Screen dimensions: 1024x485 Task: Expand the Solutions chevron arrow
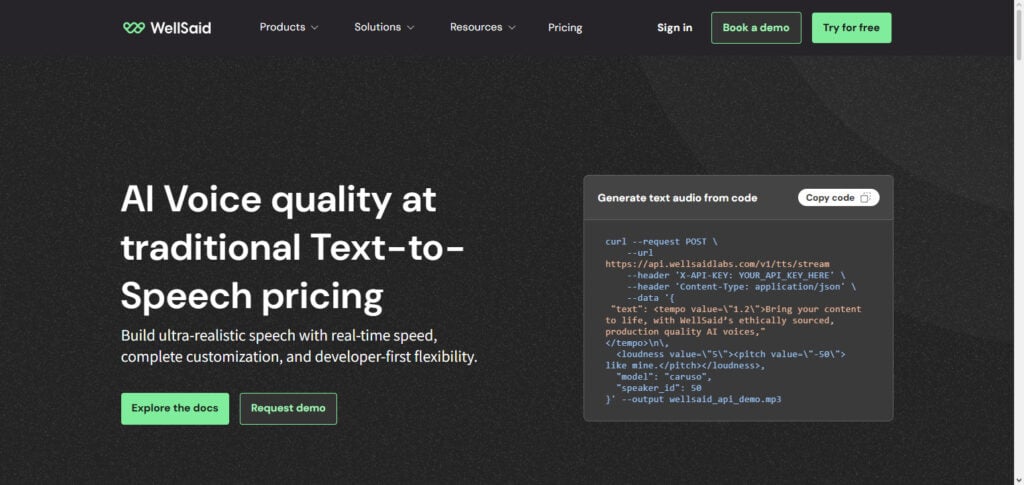[410, 28]
